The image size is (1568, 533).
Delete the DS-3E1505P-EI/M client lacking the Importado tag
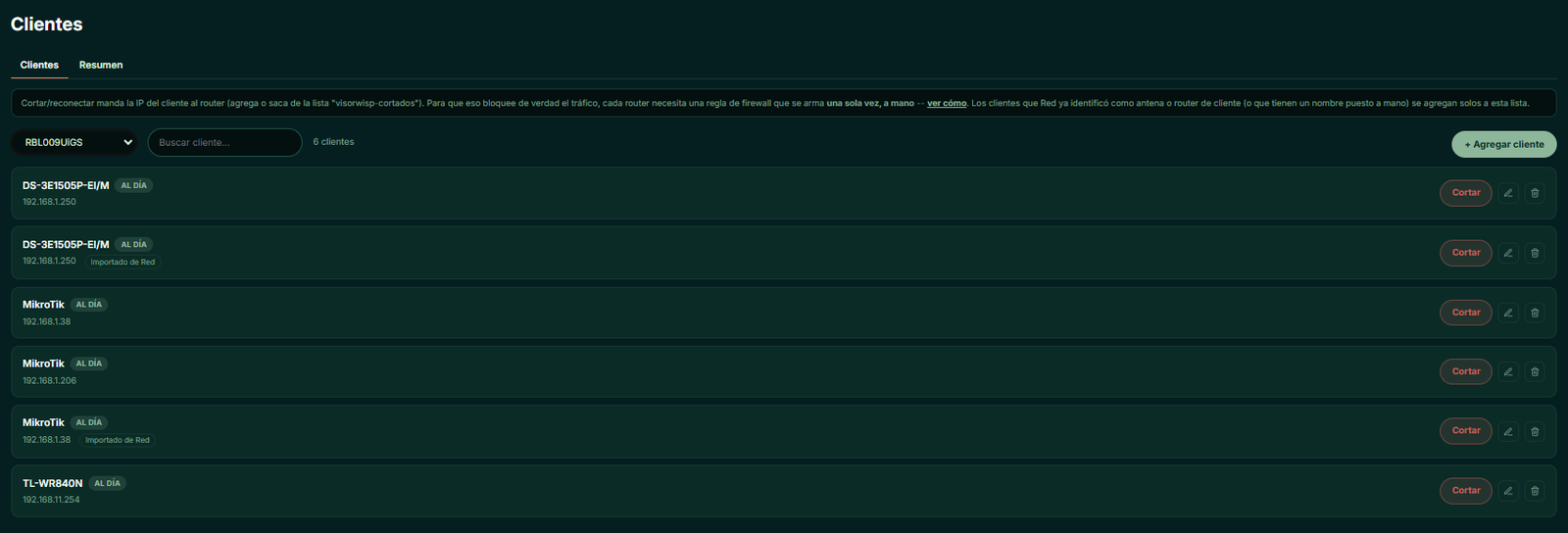[x=1535, y=193]
